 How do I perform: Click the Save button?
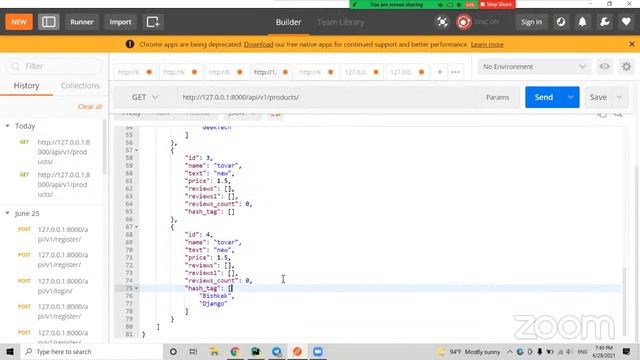[x=598, y=97]
